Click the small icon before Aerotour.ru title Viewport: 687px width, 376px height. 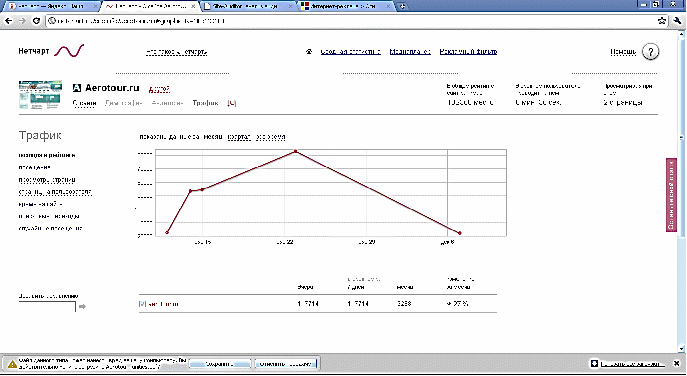(x=77, y=88)
